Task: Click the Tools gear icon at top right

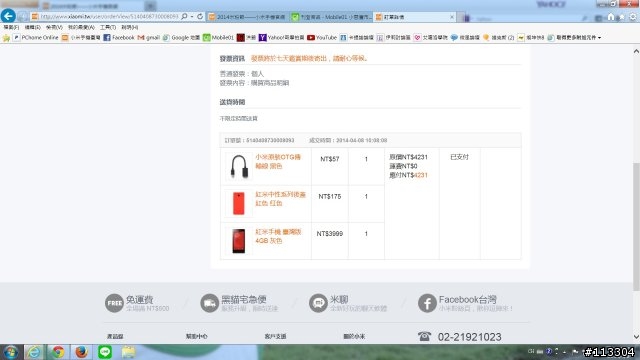Action: [x=633, y=17]
